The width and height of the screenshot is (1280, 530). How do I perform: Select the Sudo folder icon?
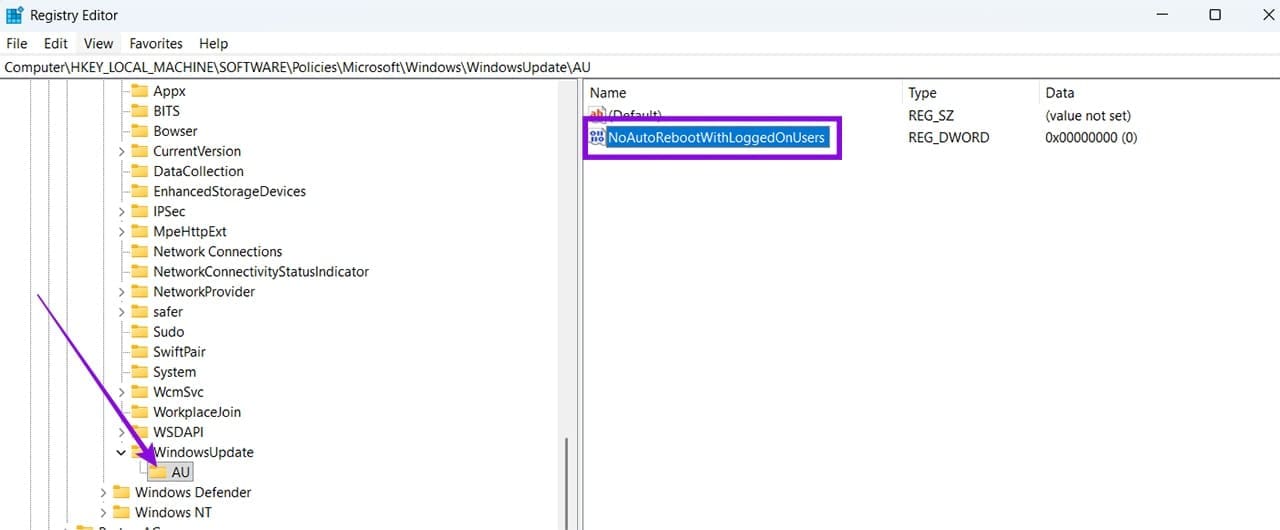[x=139, y=331]
